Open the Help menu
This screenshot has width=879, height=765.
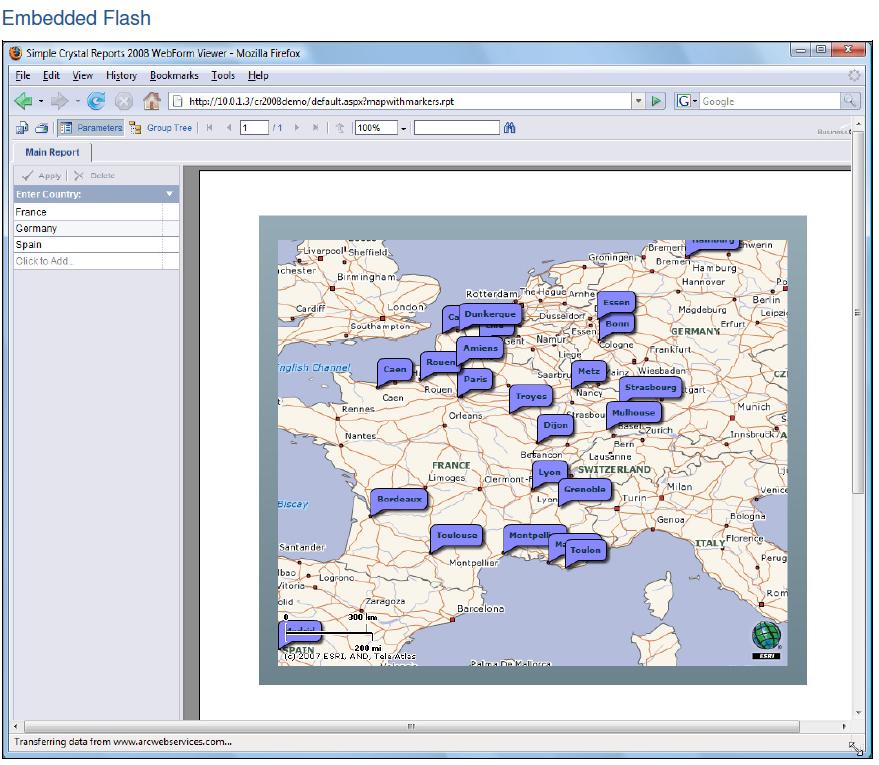coord(258,76)
